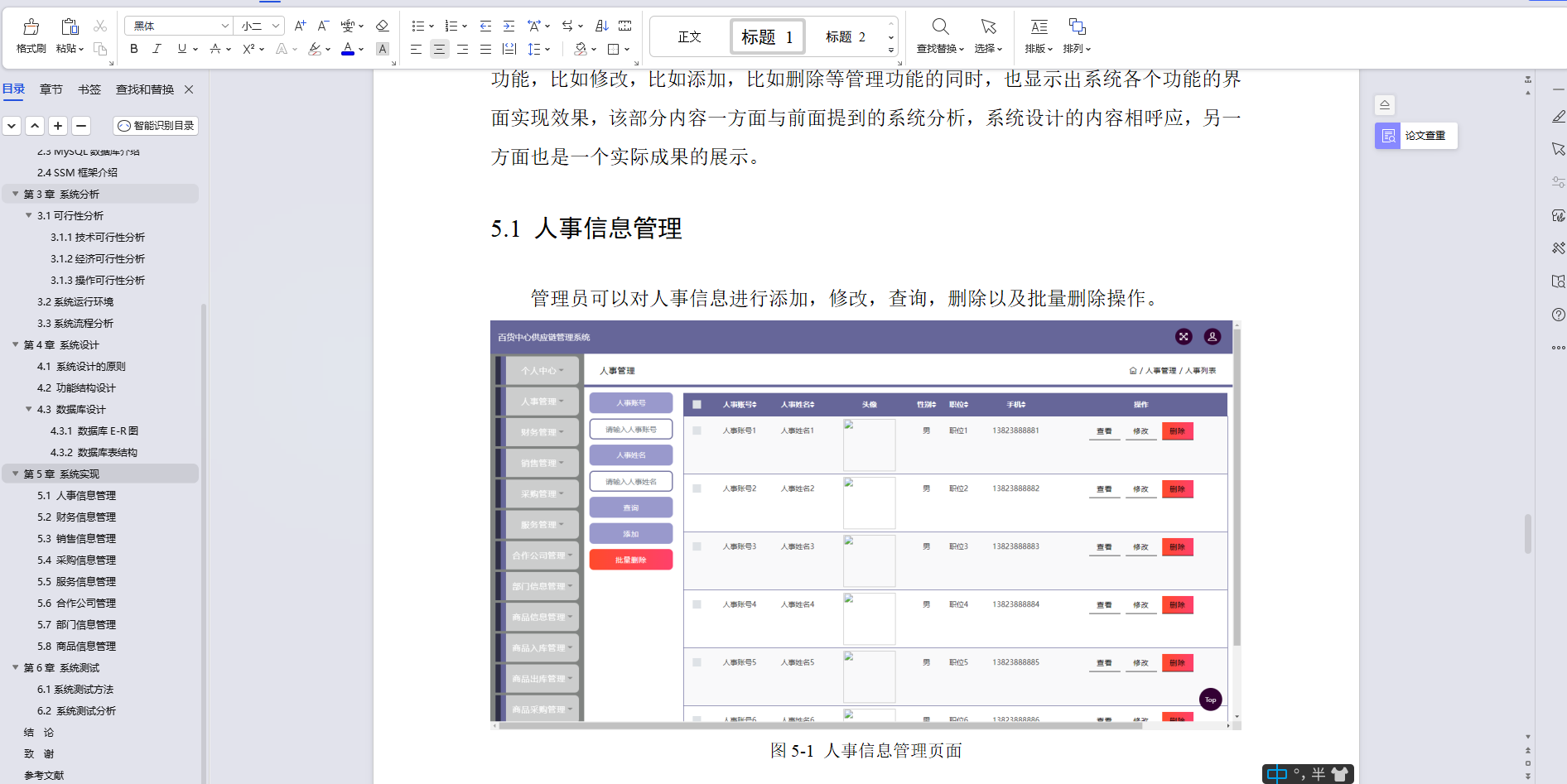This screenshot has width=1567, height=784.
Task: Click the zoom-in plus button above the outline
Action: point(58,126)
